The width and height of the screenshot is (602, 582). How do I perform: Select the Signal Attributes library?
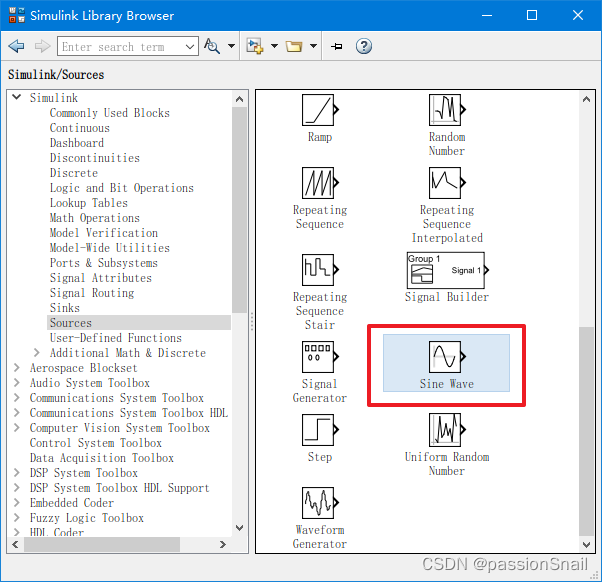[101, 278]
